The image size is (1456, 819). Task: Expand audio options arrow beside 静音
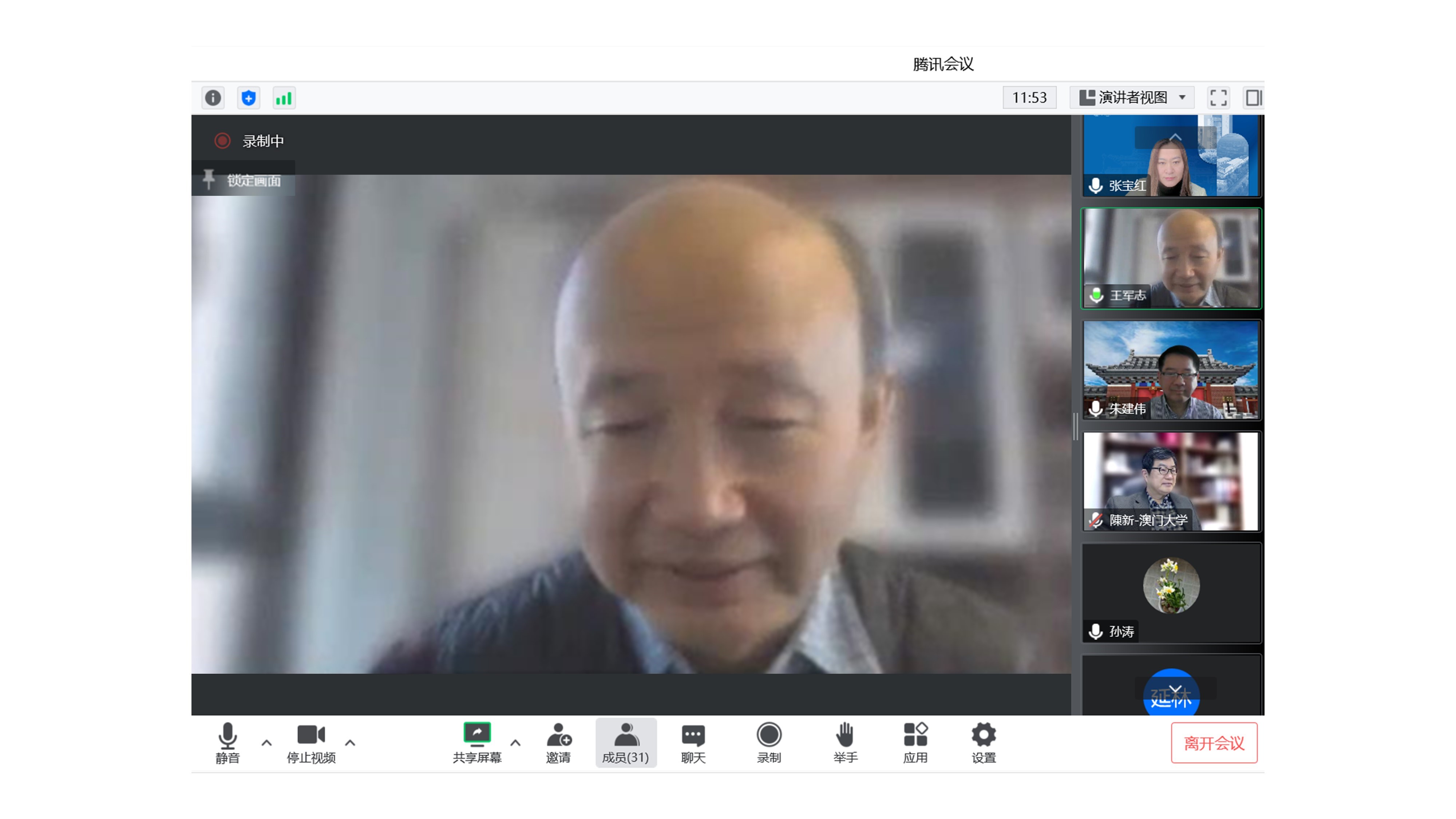tap(267, 743)
